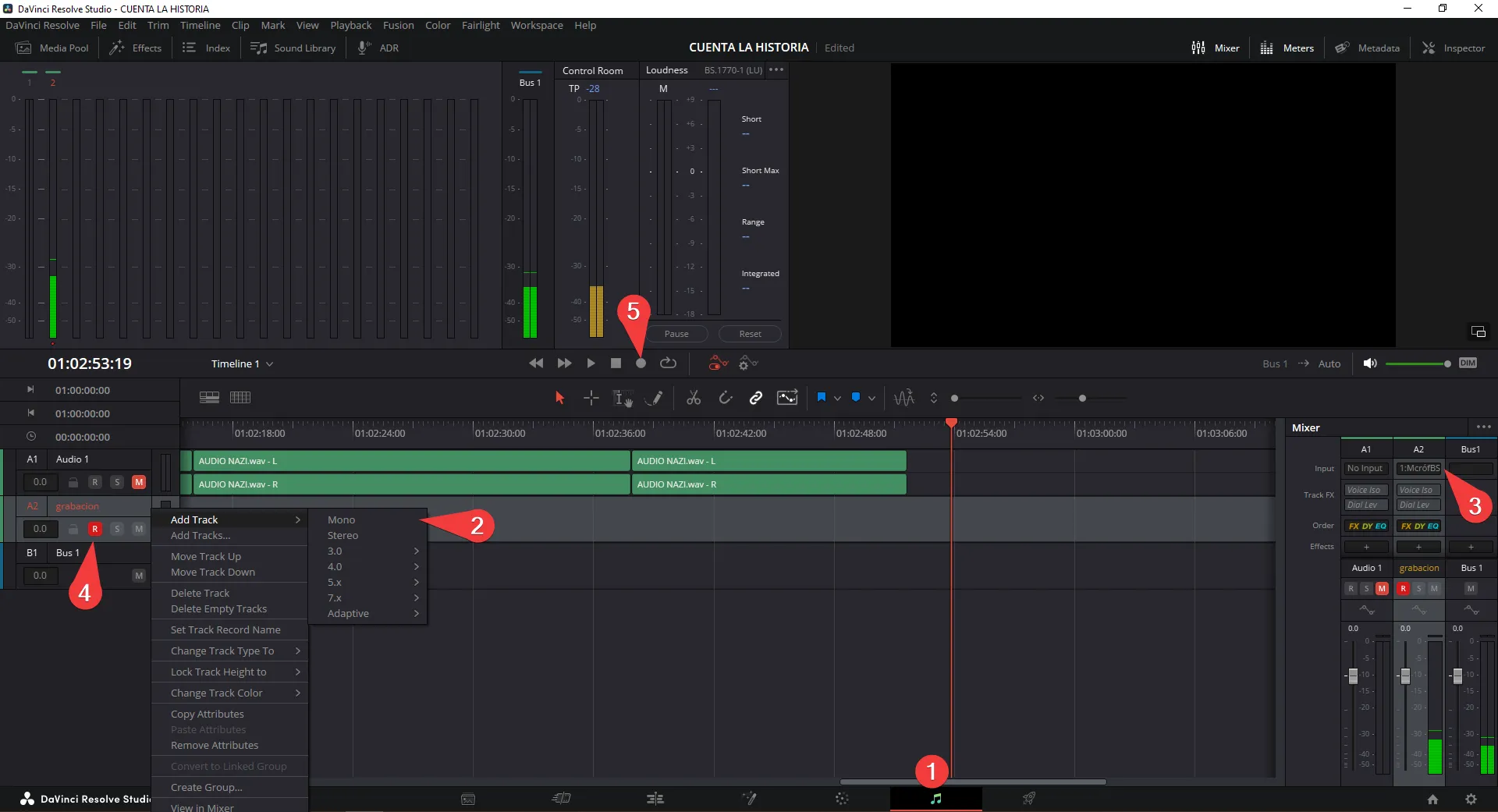Adjust the Audio 1 mixer fader
This screenshot has width=1498, height=812.
pos(1353,676)
